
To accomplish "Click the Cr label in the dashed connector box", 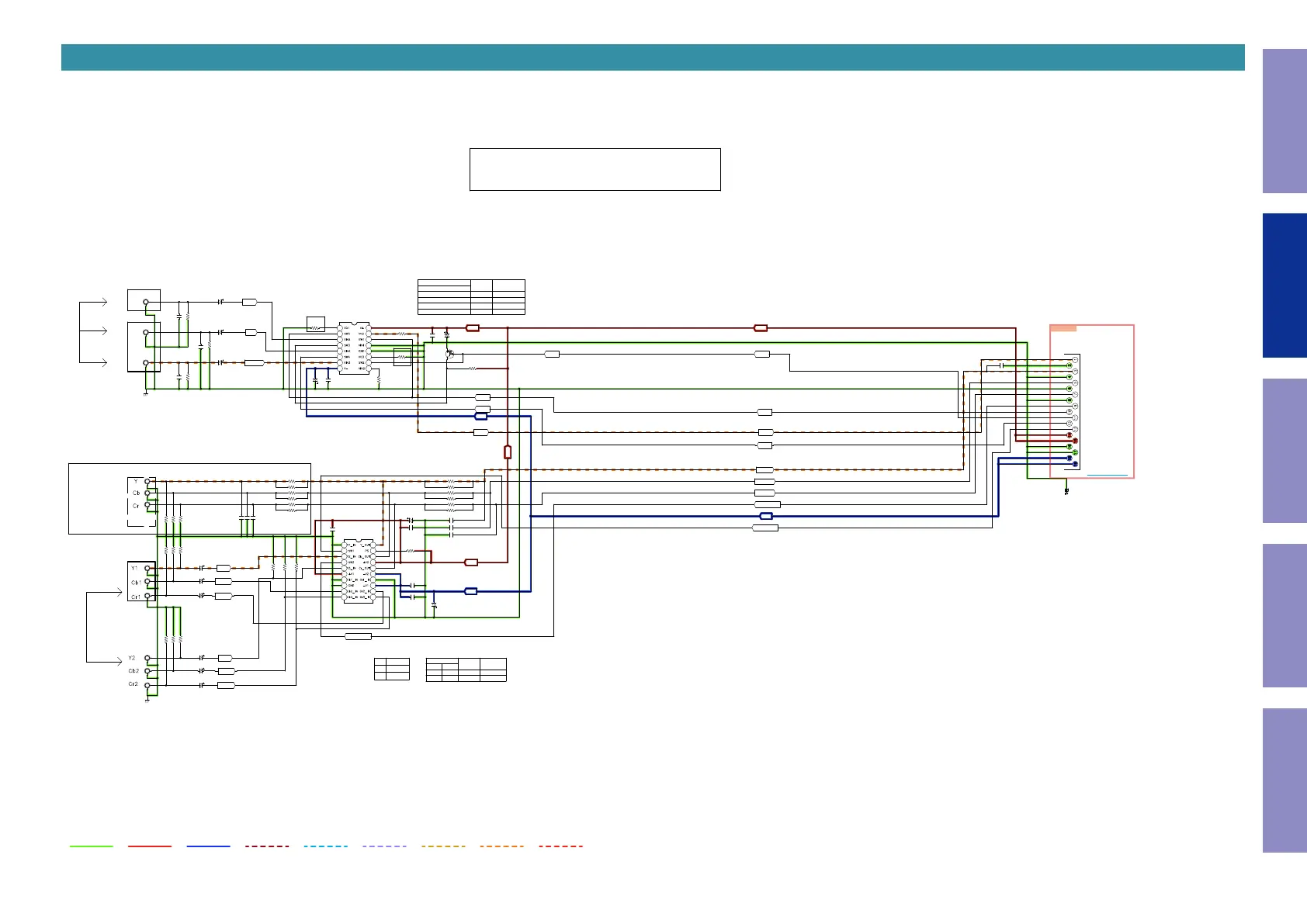I will [136, 506].
